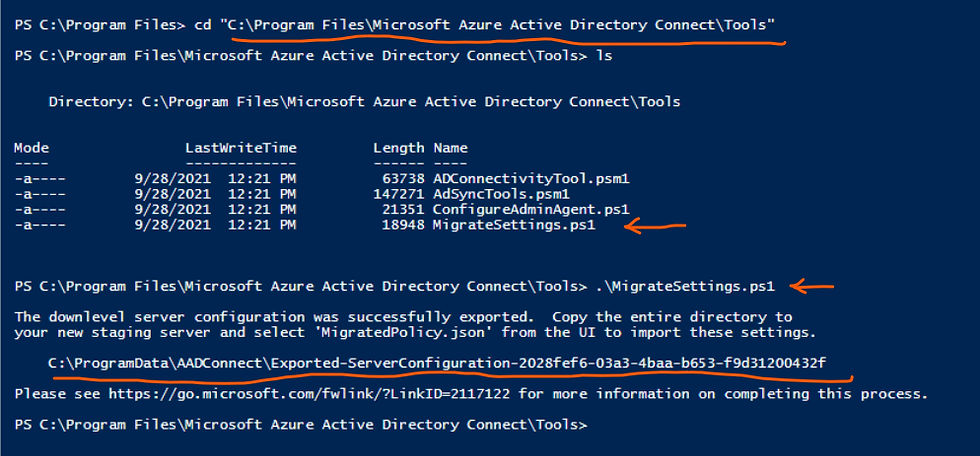Click the ADConnectivityTool.psm1 file name
This screenshot has height=456, width=980.
[x=531, y=179]
